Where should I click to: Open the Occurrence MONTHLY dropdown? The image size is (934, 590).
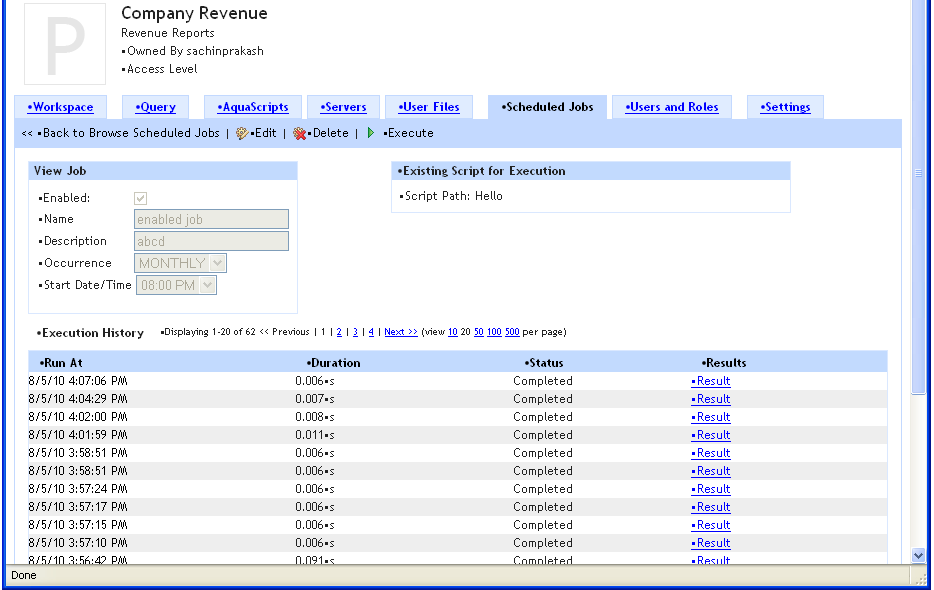coord(180,263)
